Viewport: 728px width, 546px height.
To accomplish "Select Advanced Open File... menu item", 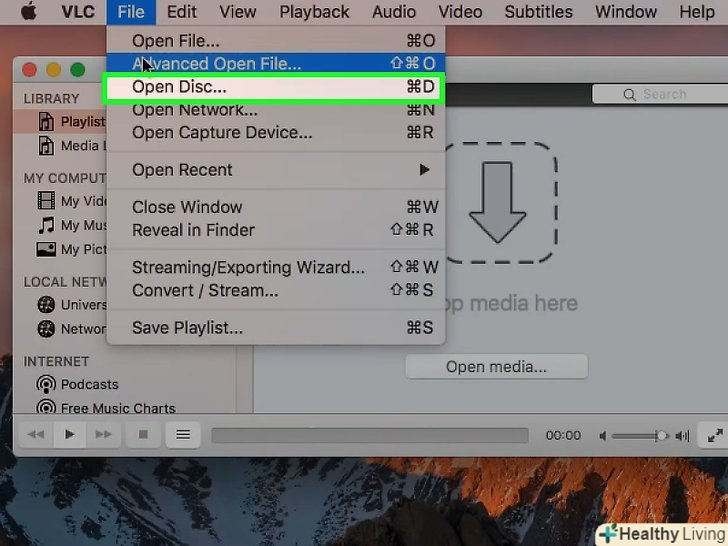I will click(276, 63).
